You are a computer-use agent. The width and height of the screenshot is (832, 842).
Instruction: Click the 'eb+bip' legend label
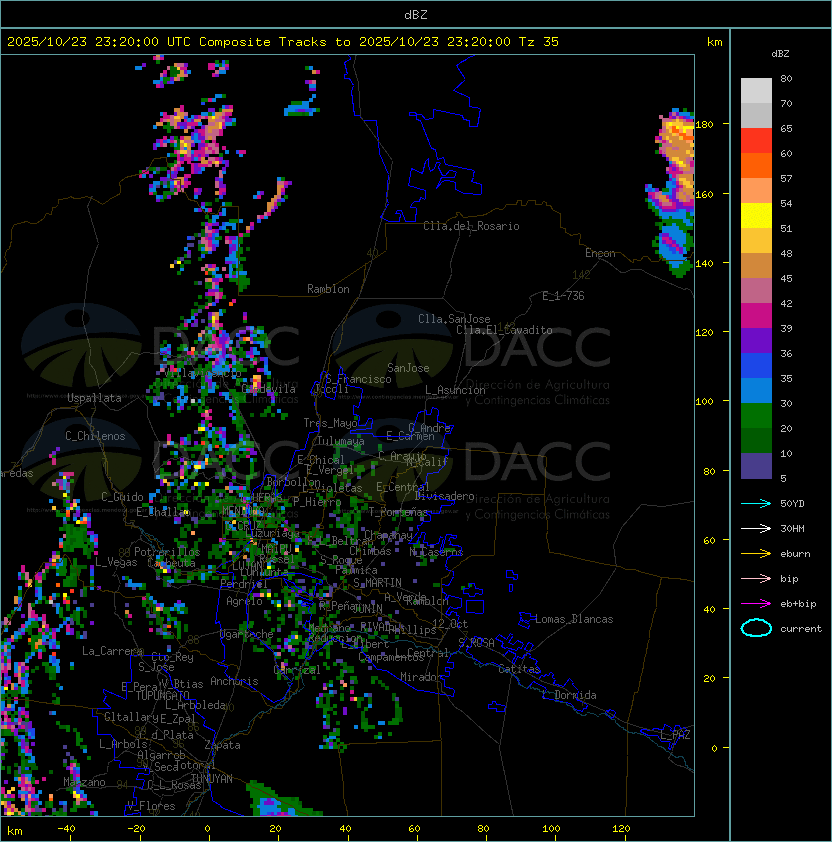tap(798, 604)
